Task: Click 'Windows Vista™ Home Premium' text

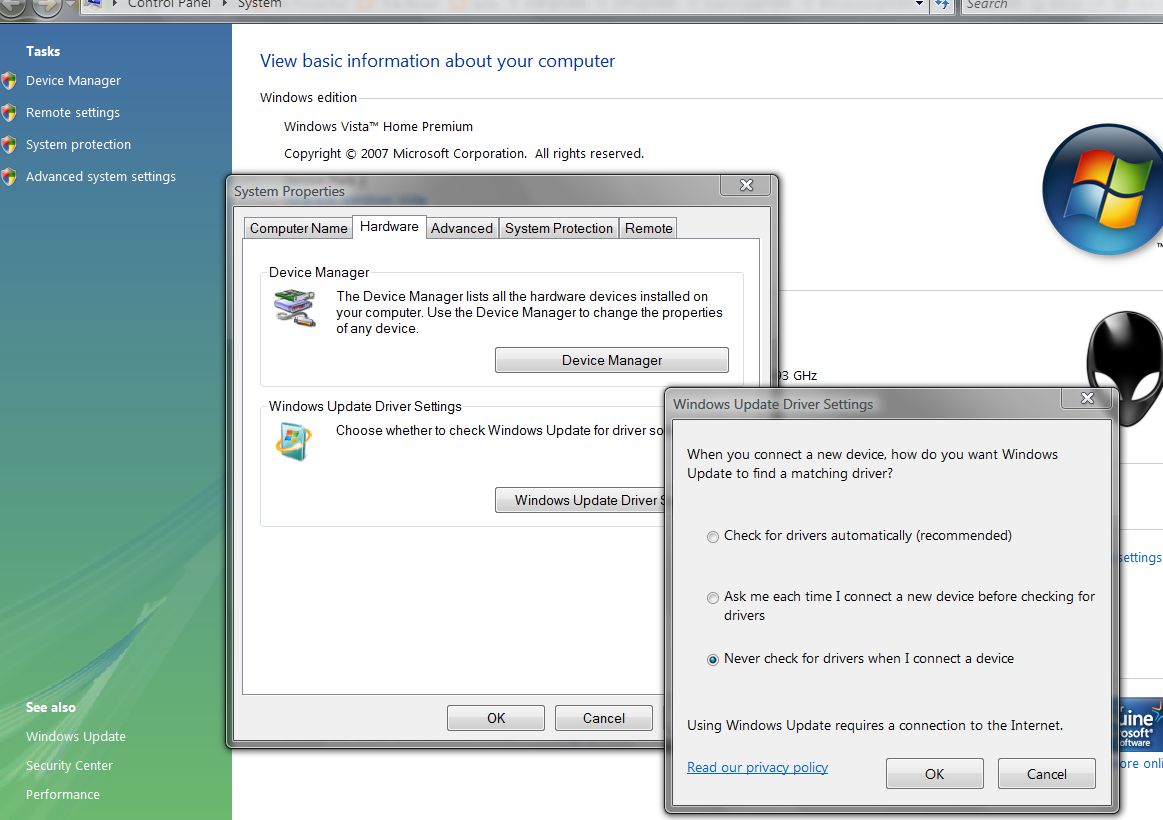Action: pos(378,127)
